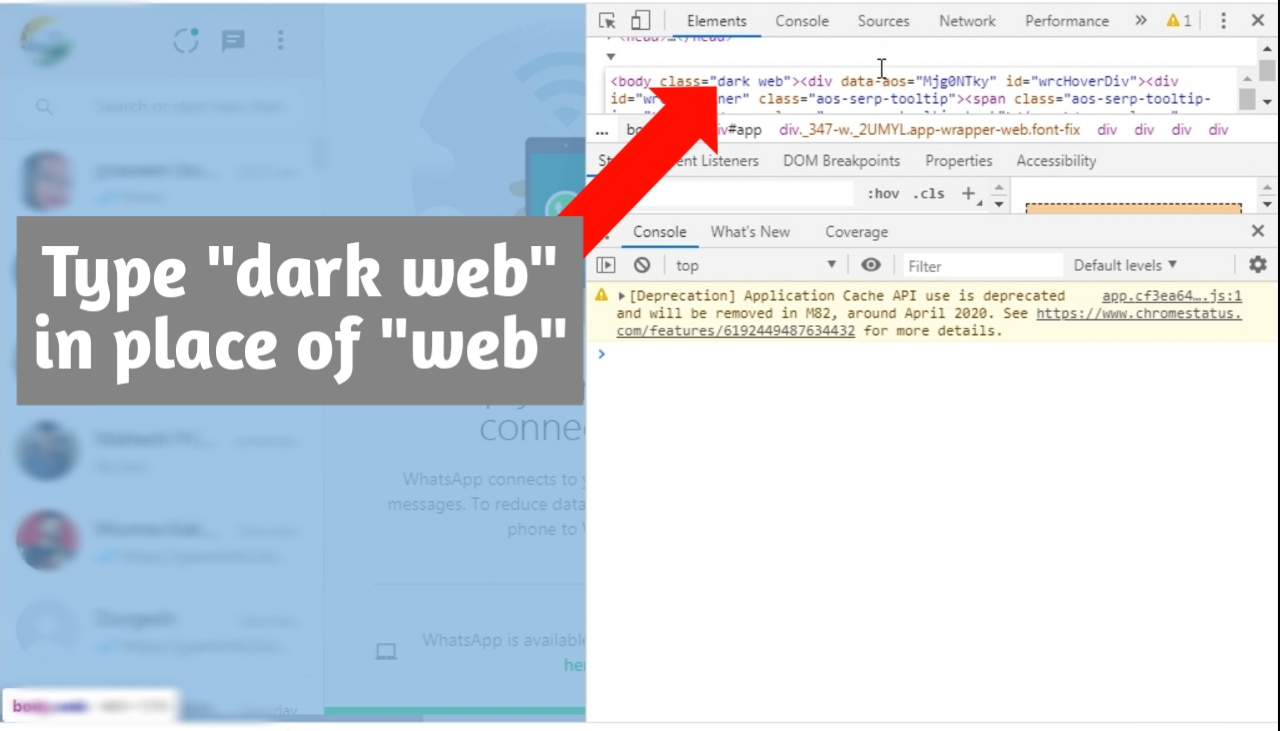
Task: Start a new chat with message icon
Action: tap(233, 40)
